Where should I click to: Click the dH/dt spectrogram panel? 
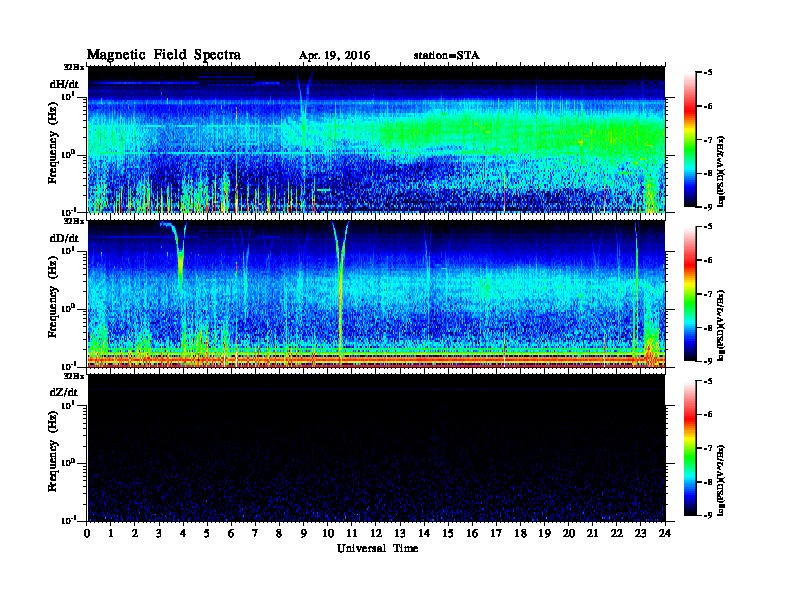click(376, 139)
